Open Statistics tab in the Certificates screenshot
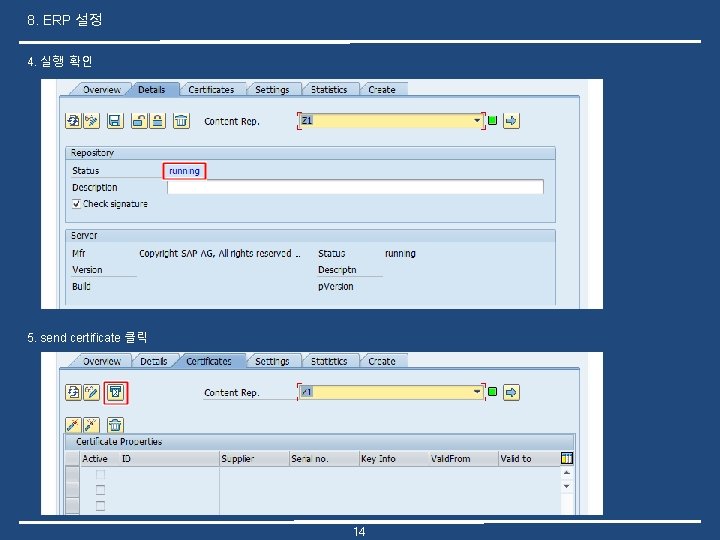The height and width of the screenshot is (540, 720). pyautogui.click(x=329, y=361)
